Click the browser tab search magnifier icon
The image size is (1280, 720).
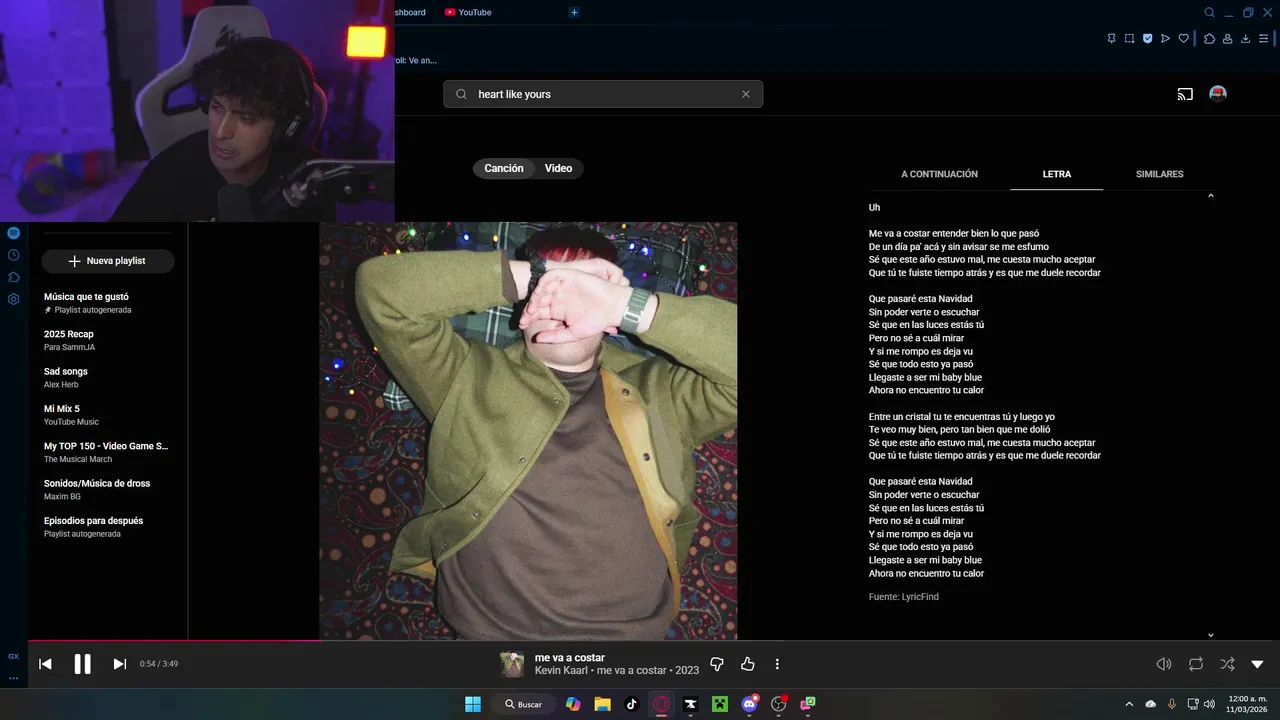pyautogui.click(x=1209, y=12)
